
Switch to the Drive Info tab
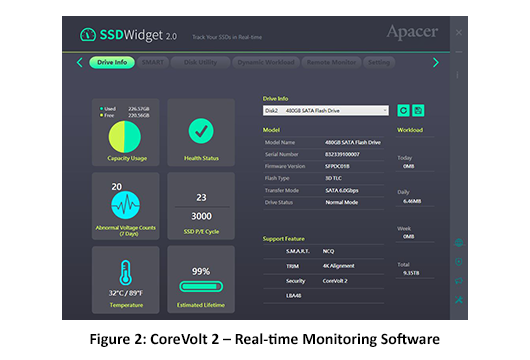point(112,63)
